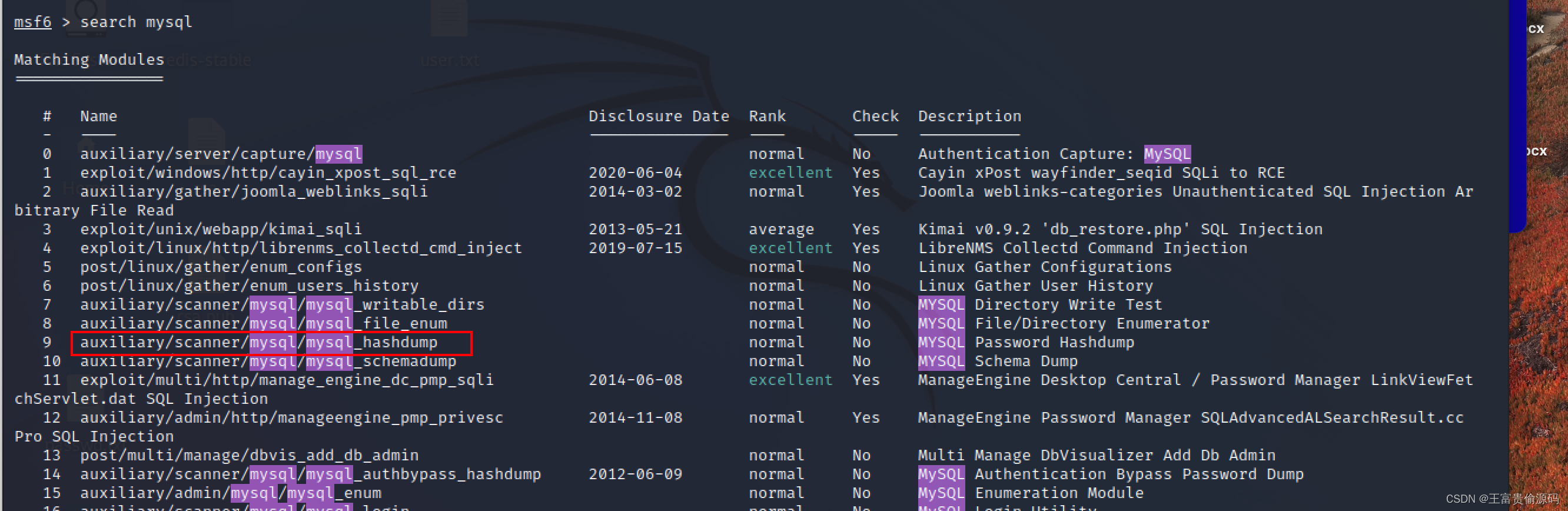Click the date 2014-03-02
The height and width of the screenshot is (511, 1568).
coord(636,192)
